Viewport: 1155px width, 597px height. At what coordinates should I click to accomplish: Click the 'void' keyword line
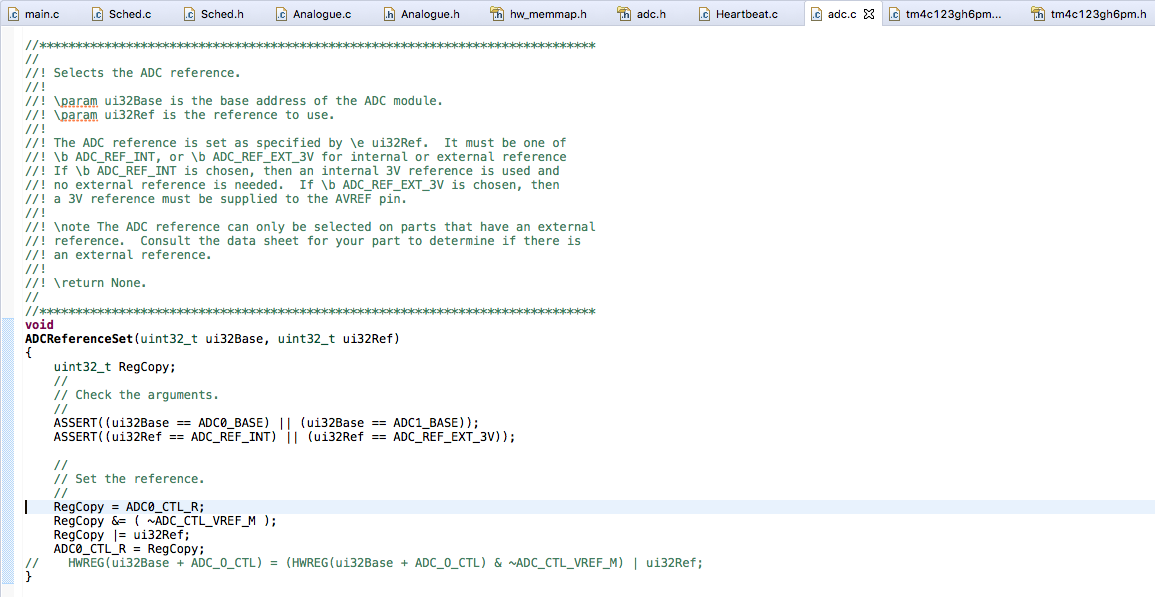tap(39, 325)
